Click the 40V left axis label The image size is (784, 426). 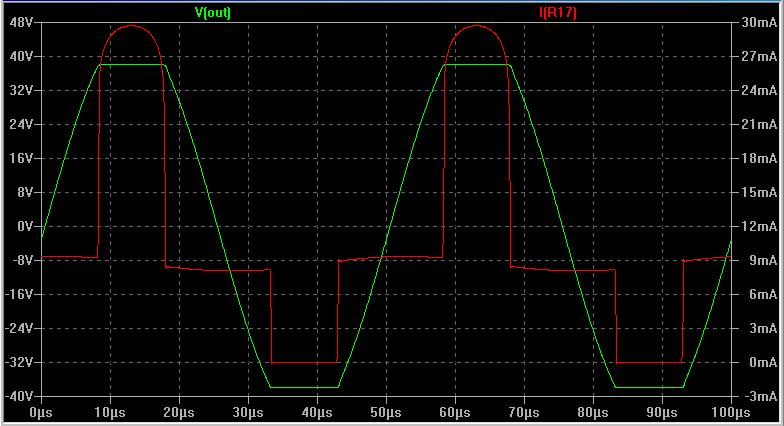(x=21, y=56)
